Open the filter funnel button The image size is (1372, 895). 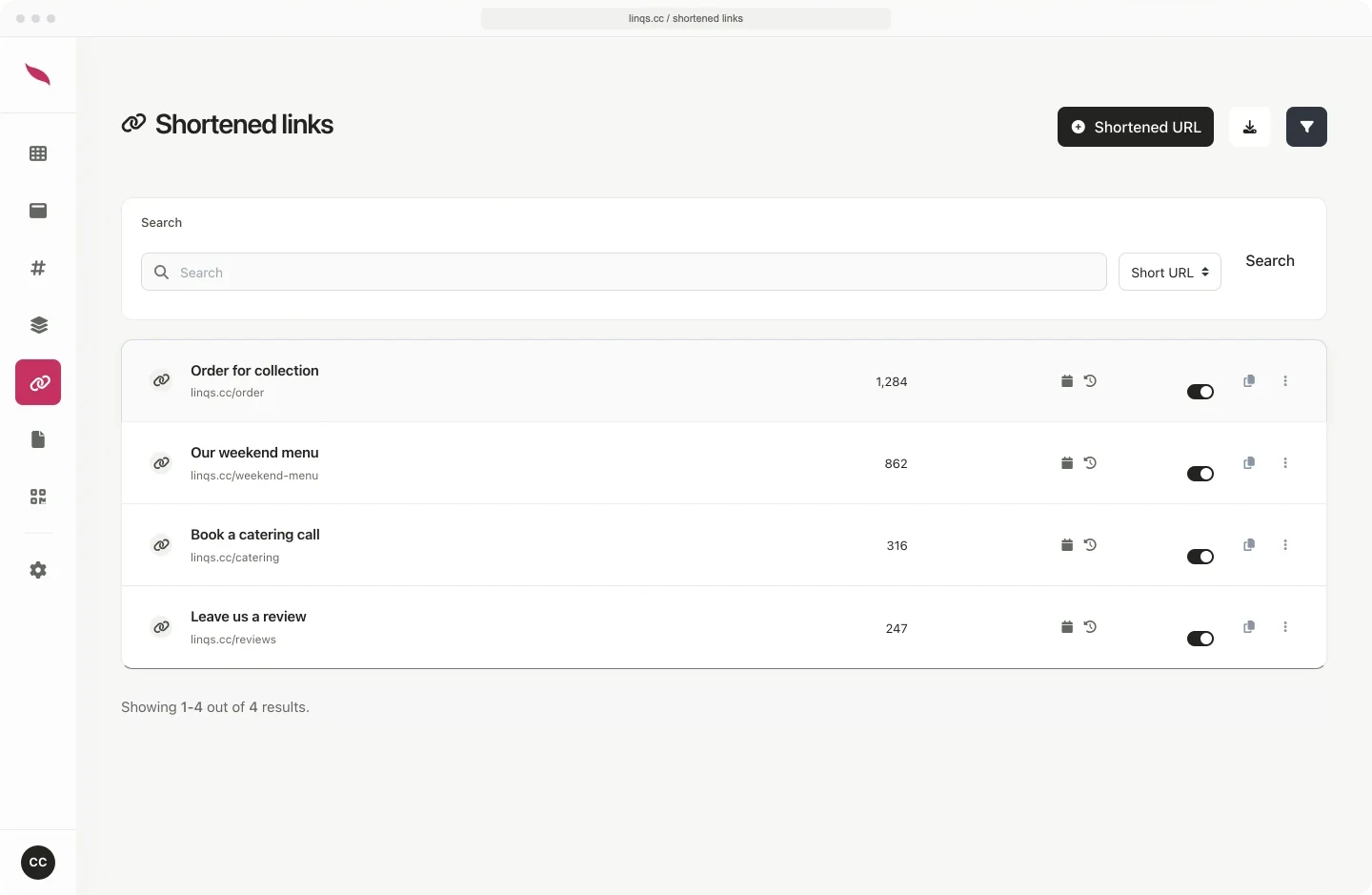1306,127
